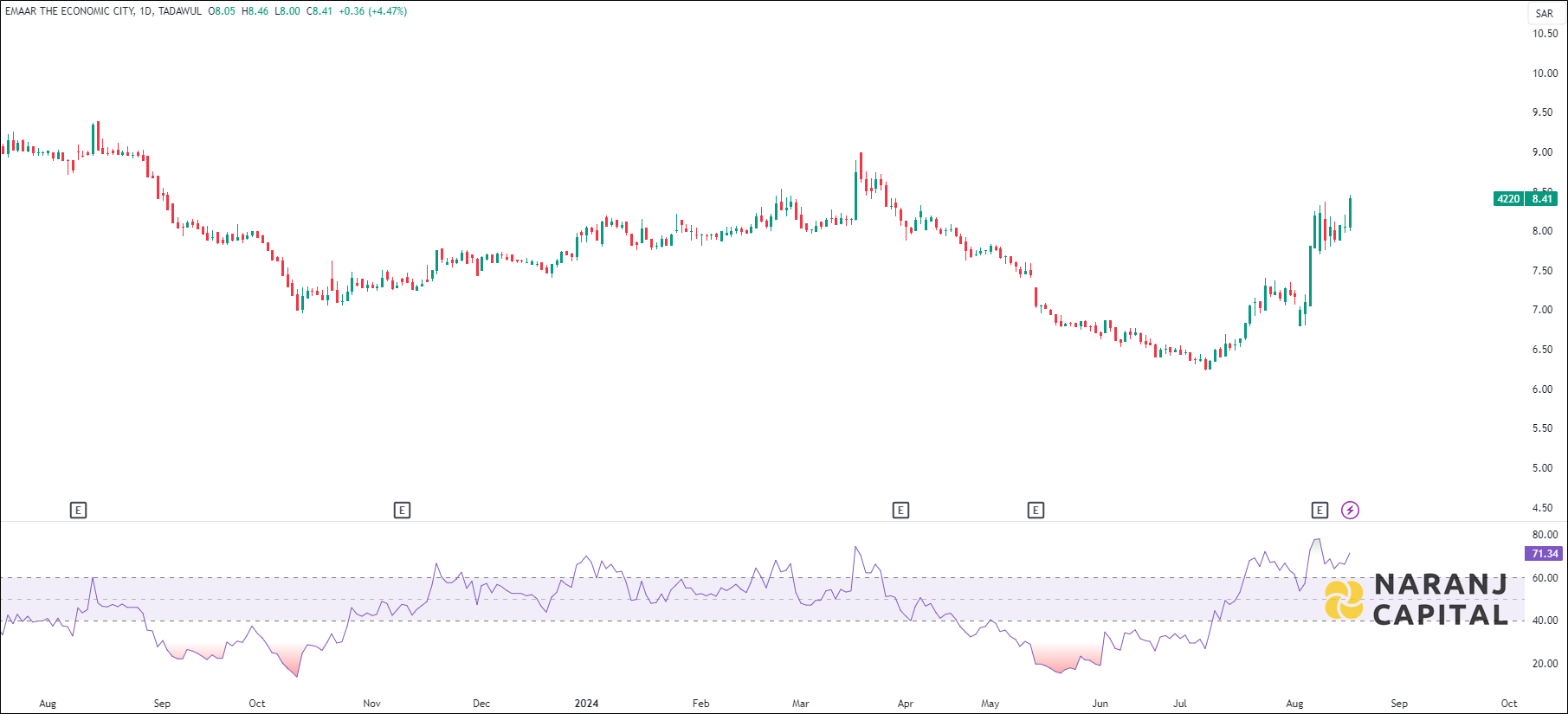Click the Dec label on time axis
The height and width of the screenshot is (714, 1568).
481,704
